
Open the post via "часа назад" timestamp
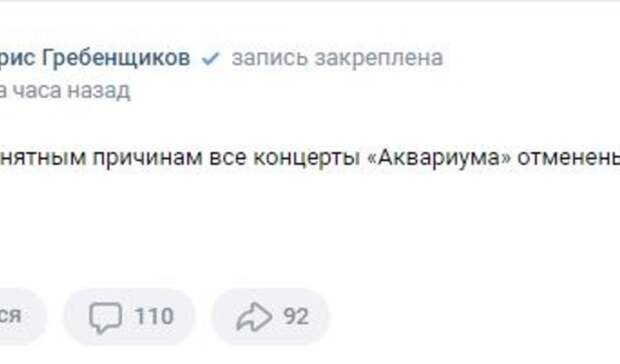[x=65, y=91]
